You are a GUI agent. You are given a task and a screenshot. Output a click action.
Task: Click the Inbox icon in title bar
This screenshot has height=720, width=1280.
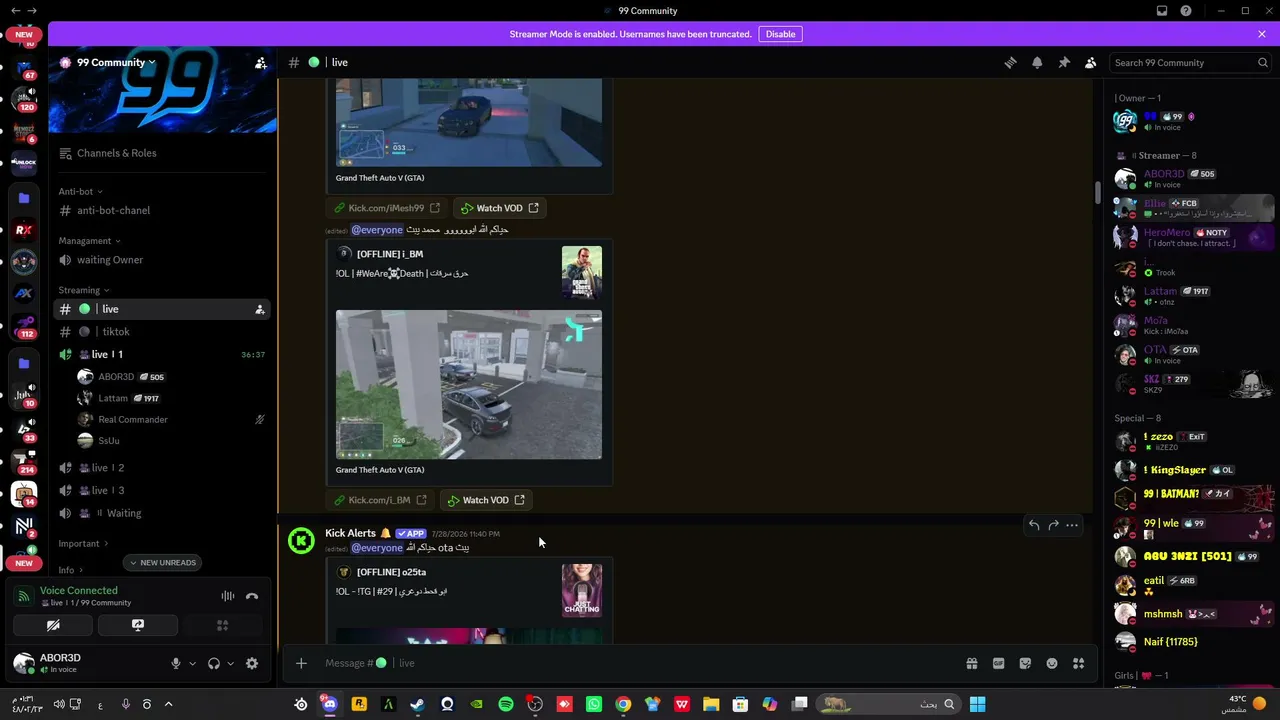[1162, 11]
